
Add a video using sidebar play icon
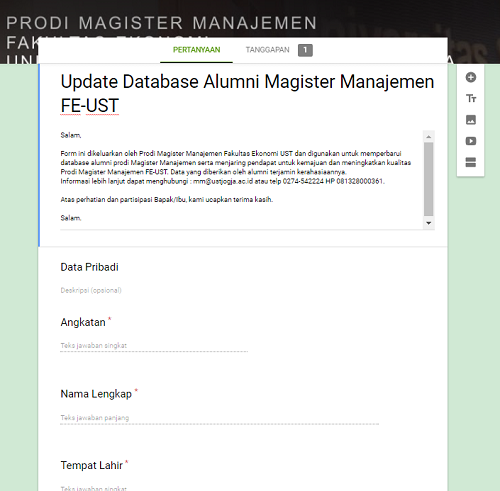[x=470, y=141]
